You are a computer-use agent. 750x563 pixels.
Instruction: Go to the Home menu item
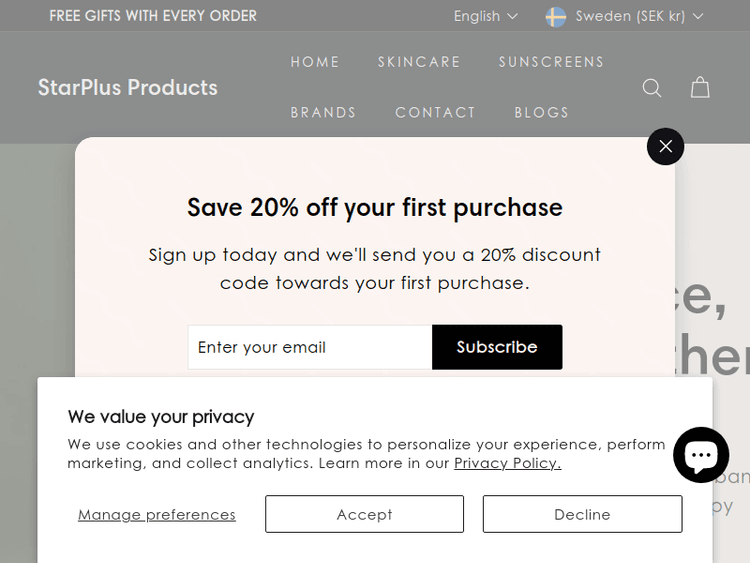pos(315,62)
